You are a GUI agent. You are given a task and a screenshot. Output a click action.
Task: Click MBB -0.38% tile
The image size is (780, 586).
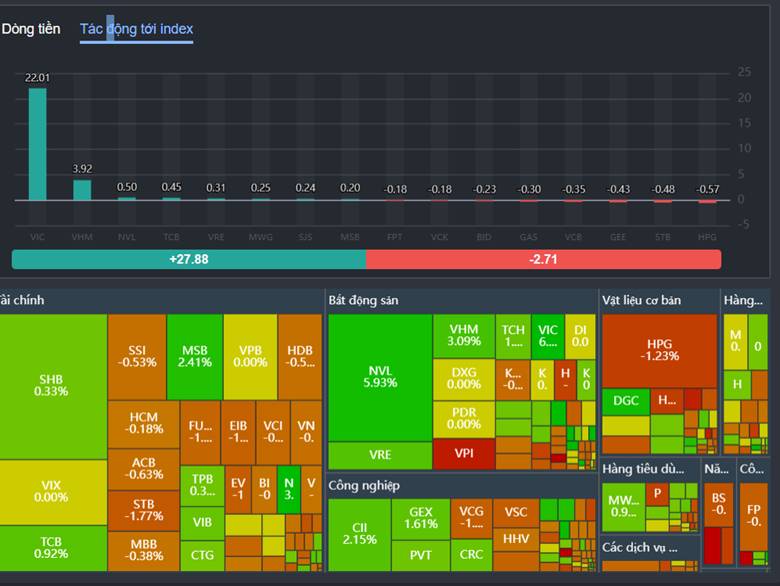(144, 551)
